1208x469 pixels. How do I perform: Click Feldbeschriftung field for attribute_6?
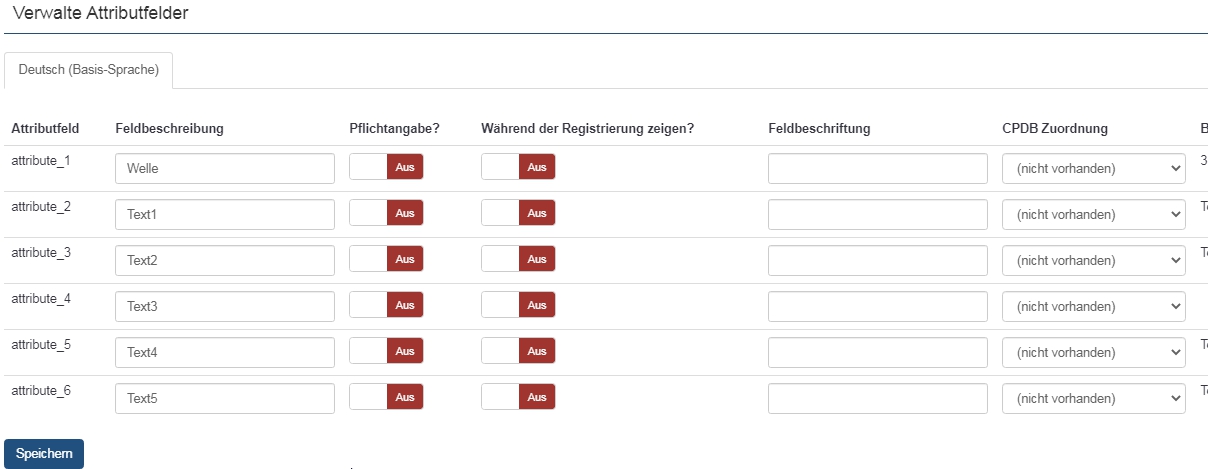tap(877, 398)
